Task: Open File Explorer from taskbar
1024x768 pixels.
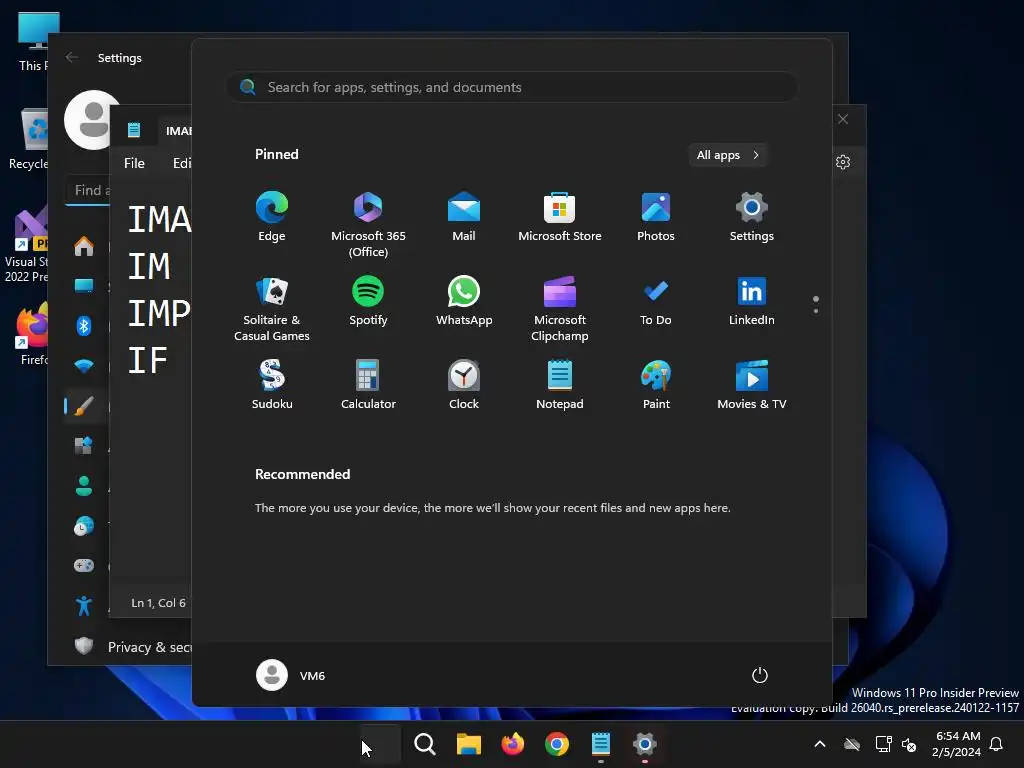Action: tap(468, 744)
